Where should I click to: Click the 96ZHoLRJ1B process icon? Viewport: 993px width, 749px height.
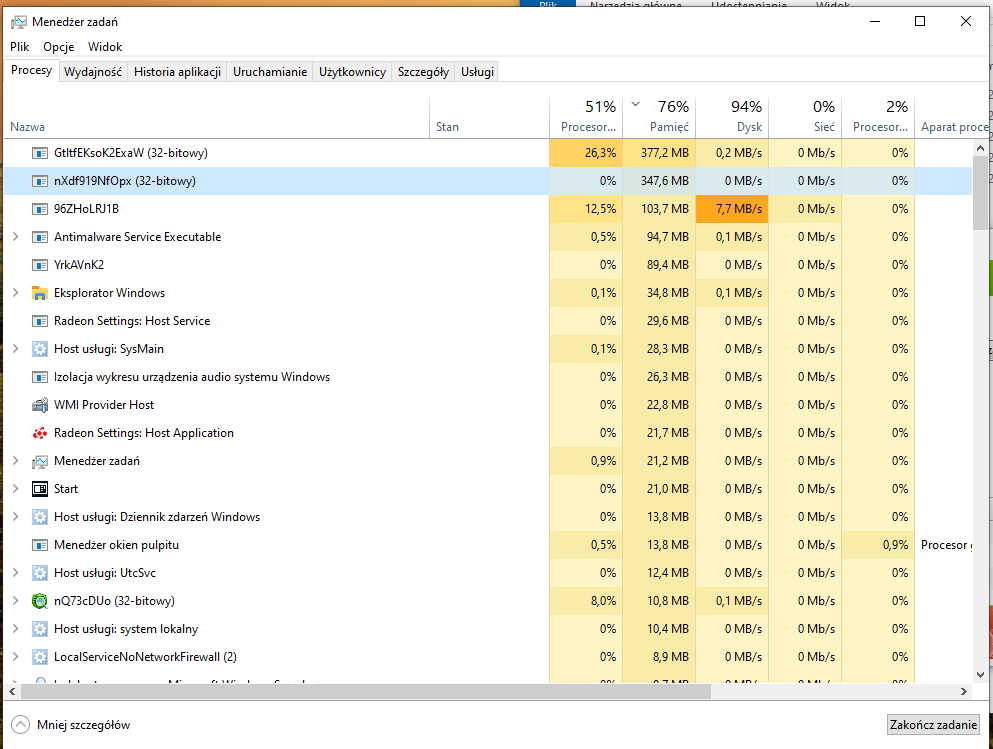click(40, 209)
